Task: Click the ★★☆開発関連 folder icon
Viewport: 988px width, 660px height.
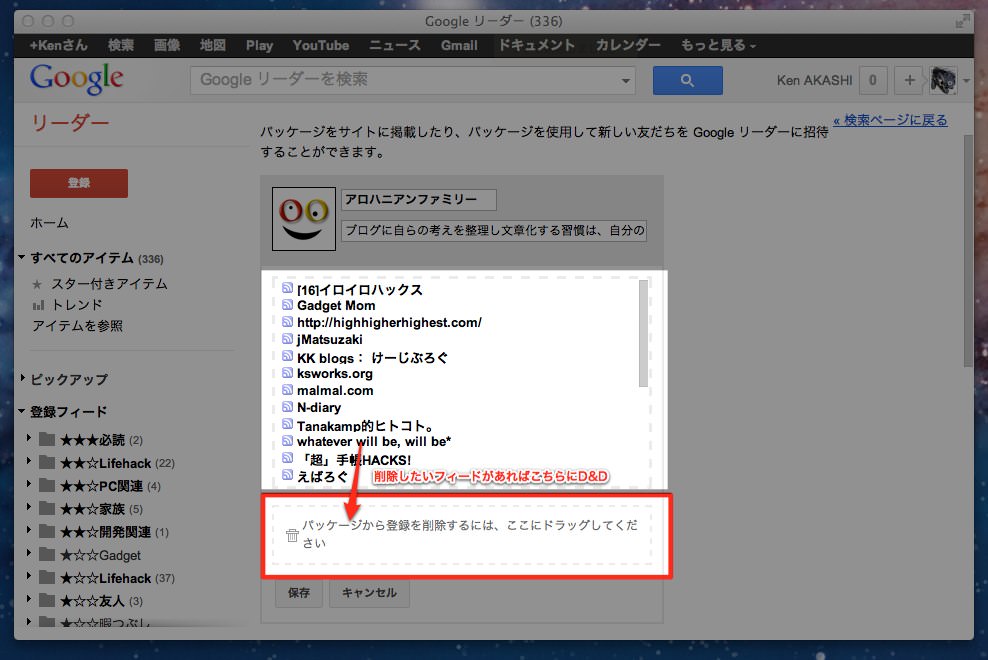Action: coord(47,531)
